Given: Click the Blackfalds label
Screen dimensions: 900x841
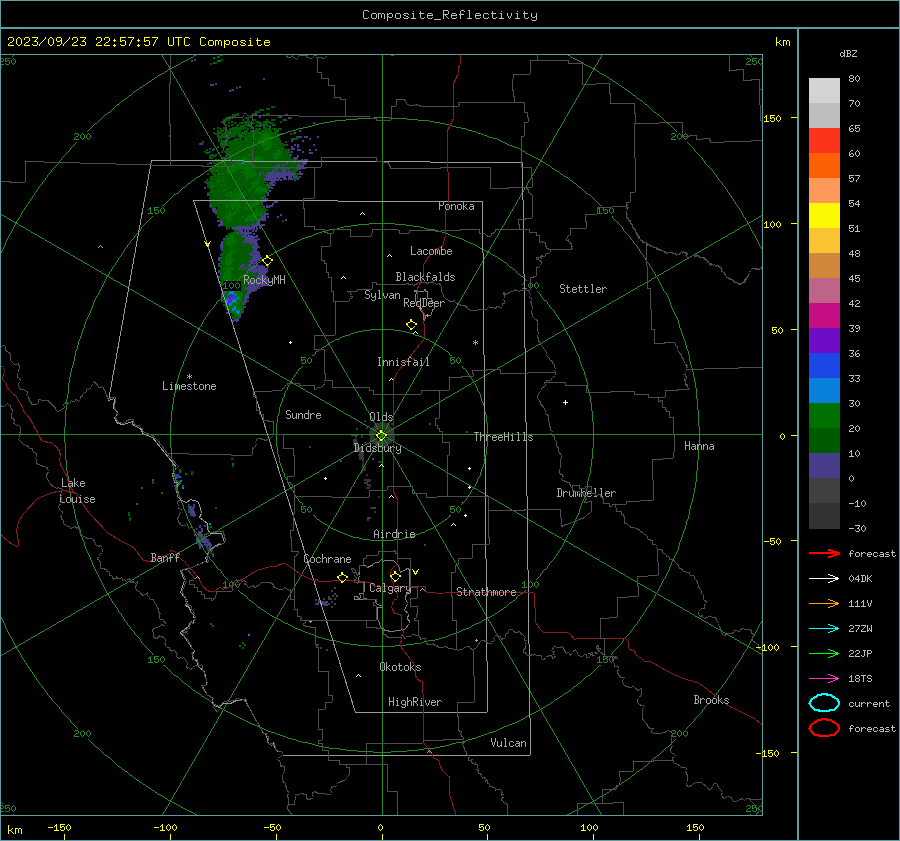Looking at the screenshot, I should coord(425,277).
